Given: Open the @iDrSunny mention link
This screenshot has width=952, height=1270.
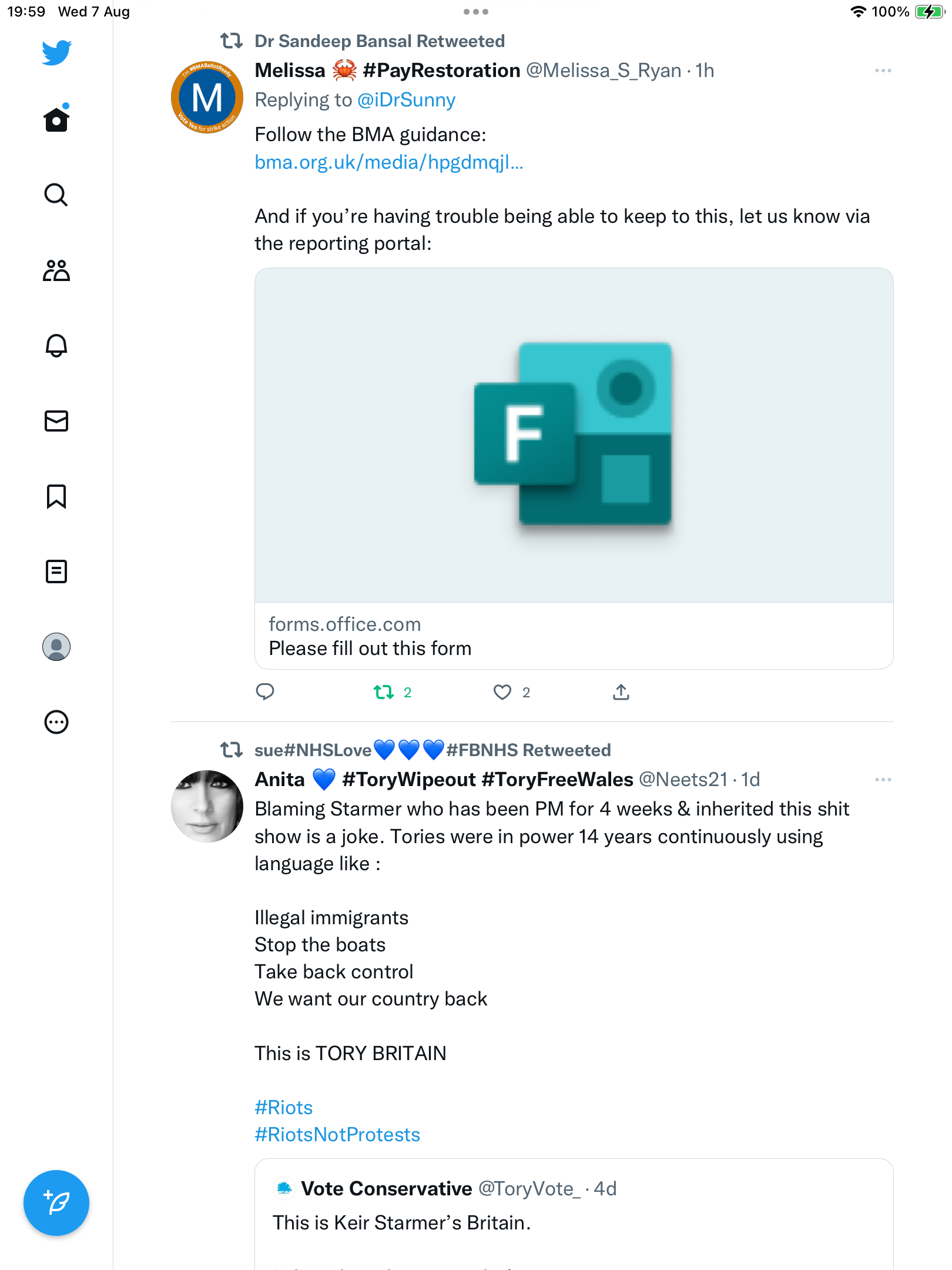Looking at the screenshot, I should (406, 100).
